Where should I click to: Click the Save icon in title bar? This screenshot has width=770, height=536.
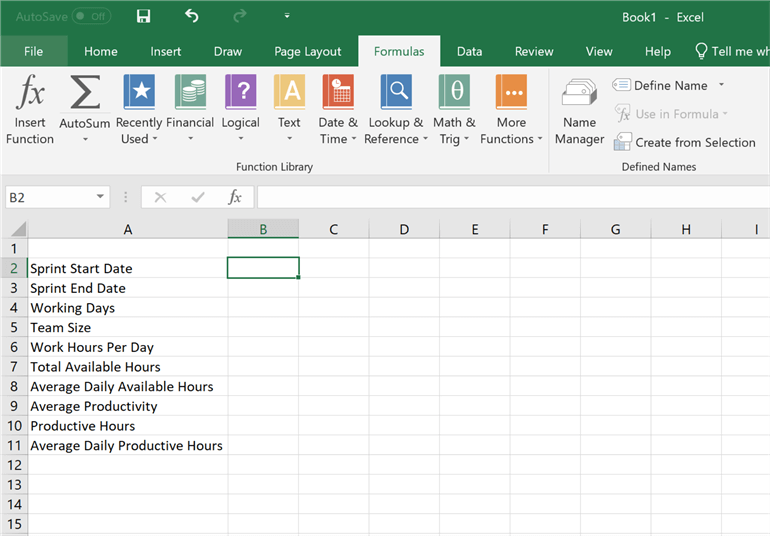(x=143, y=17)
